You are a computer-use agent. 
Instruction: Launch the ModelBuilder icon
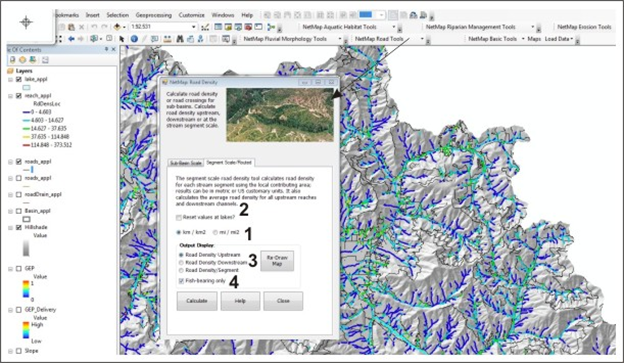[271, 27]
